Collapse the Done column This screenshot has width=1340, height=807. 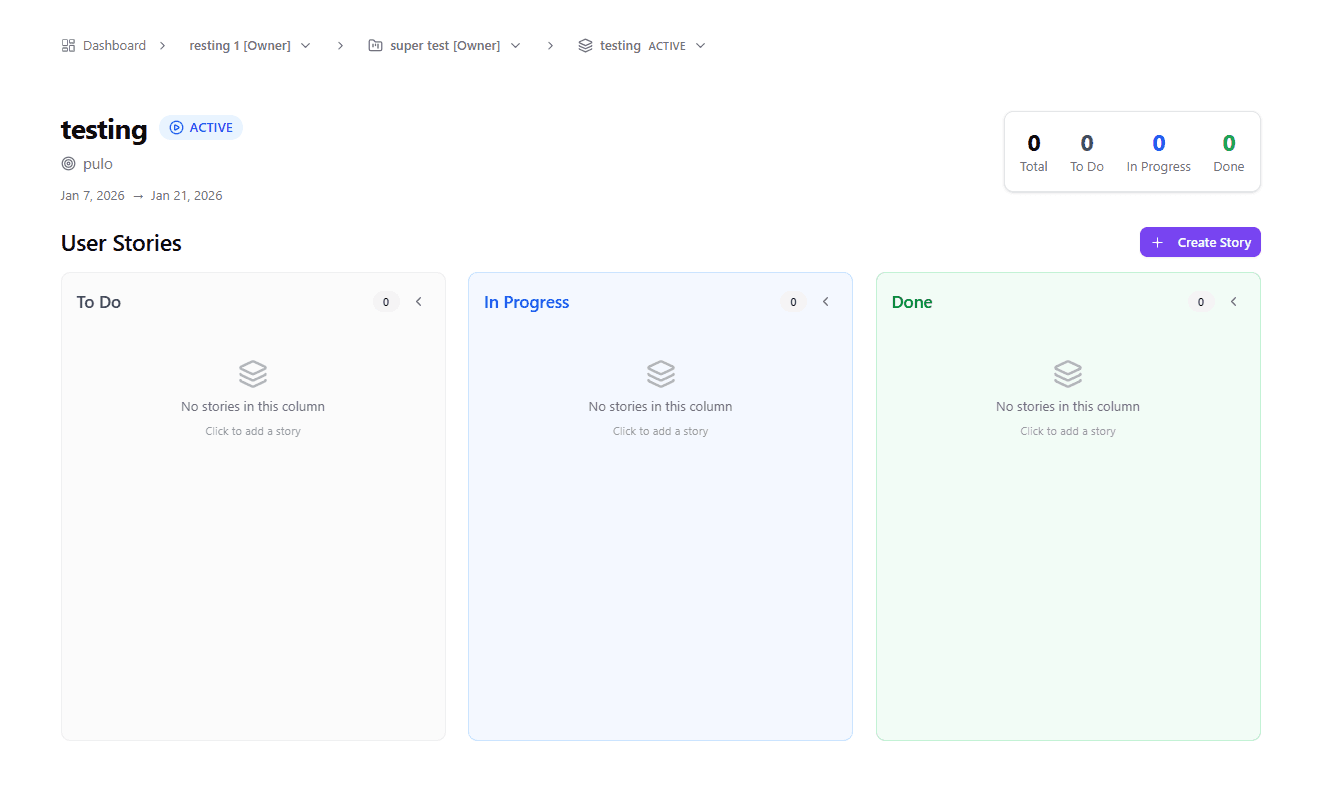point(1233,301)
